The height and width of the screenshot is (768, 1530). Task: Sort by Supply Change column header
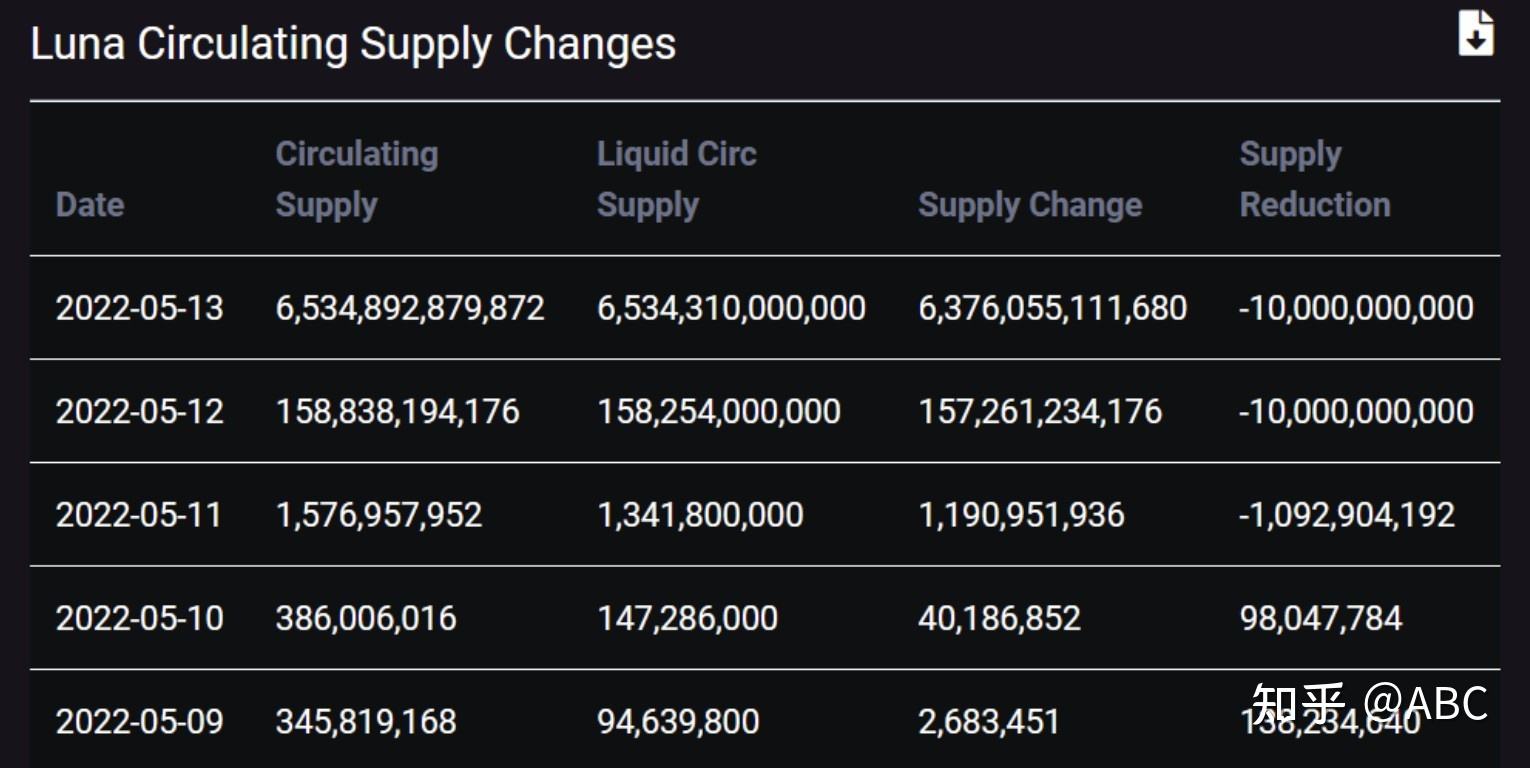(1030, 204)
